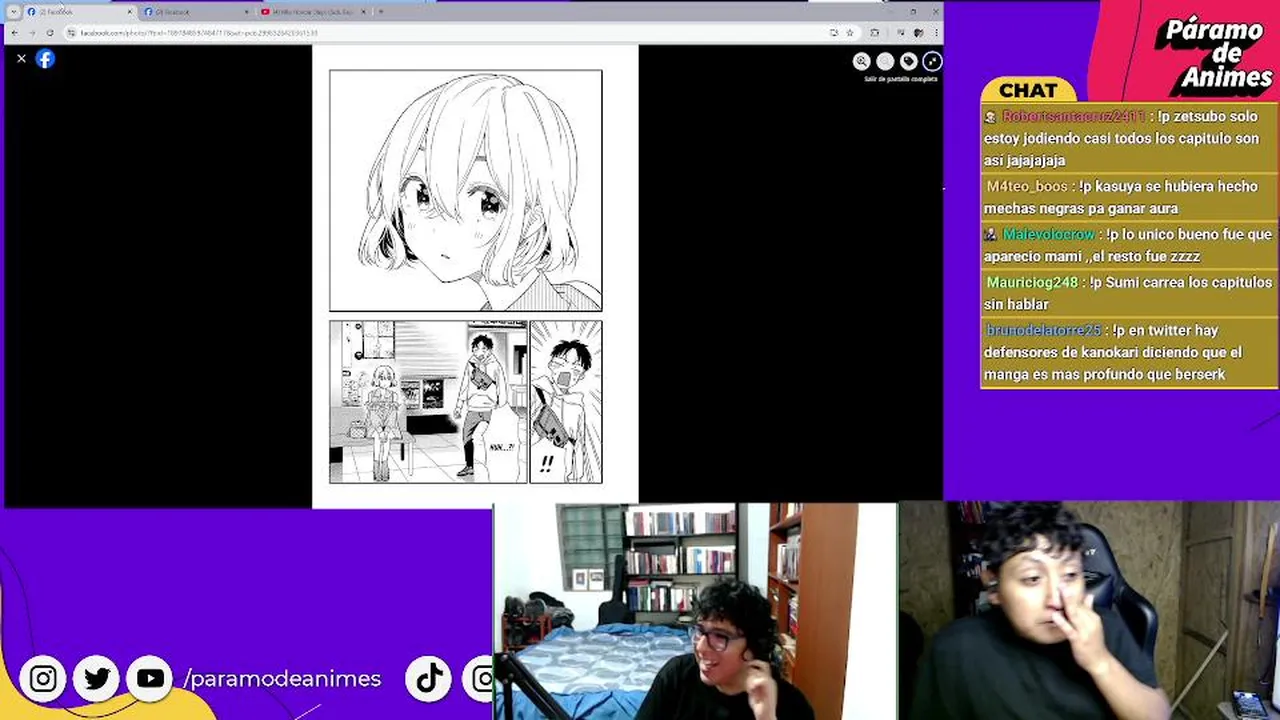The image size is (1280, 720).
Task: Close the first Facebook tab
Action: tap(129, 12)
